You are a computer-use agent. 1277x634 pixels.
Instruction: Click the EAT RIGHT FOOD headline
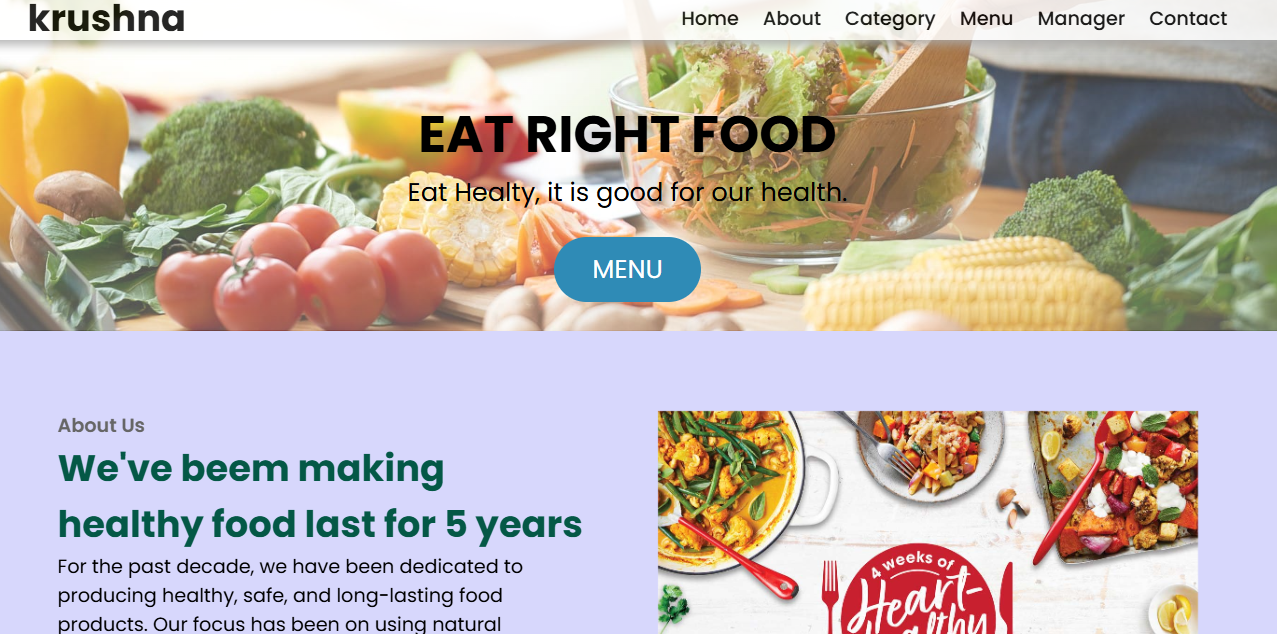tap(627, 135)
